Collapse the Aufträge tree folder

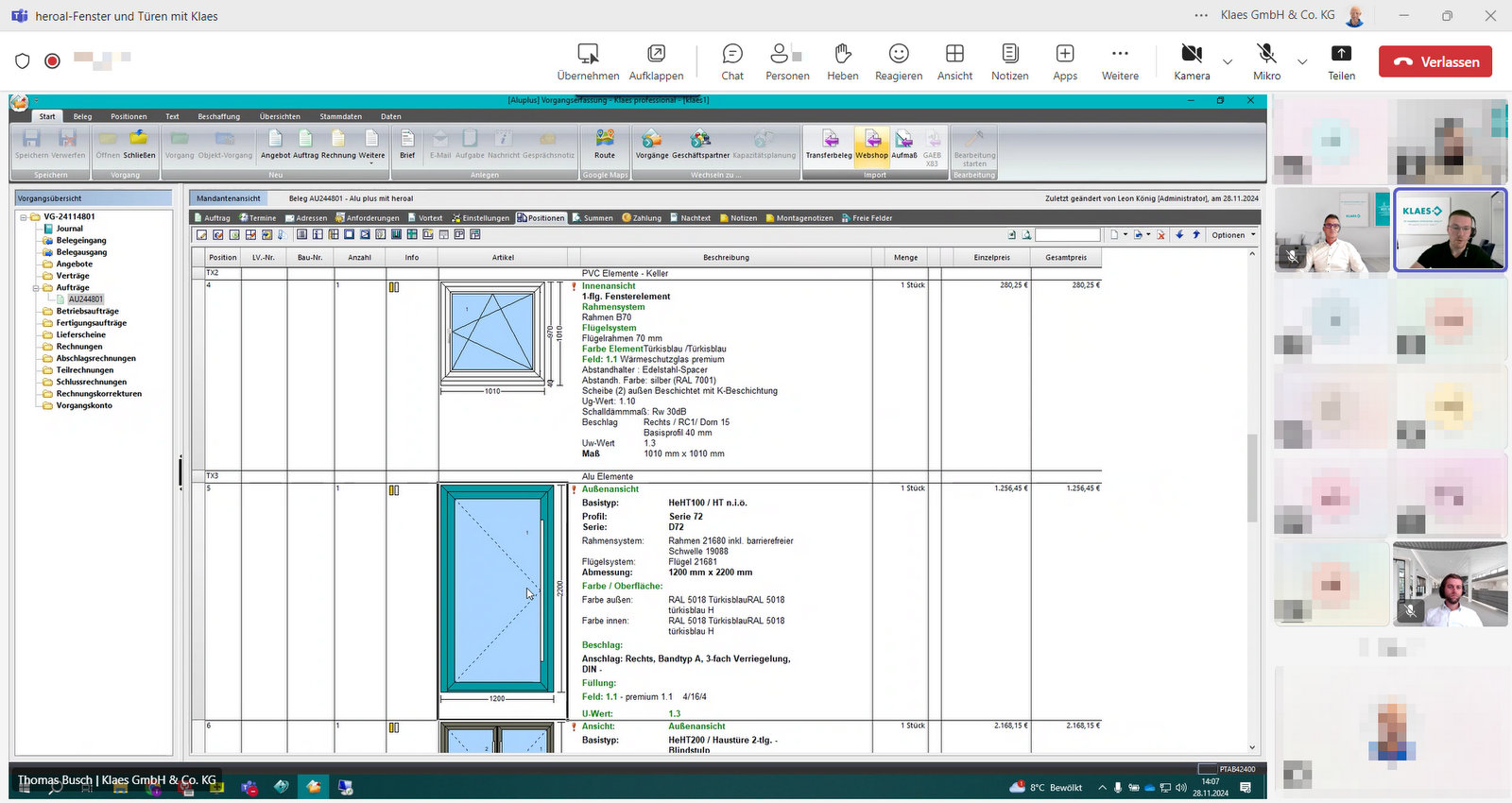pyautogui.click(x=36, y=288)
